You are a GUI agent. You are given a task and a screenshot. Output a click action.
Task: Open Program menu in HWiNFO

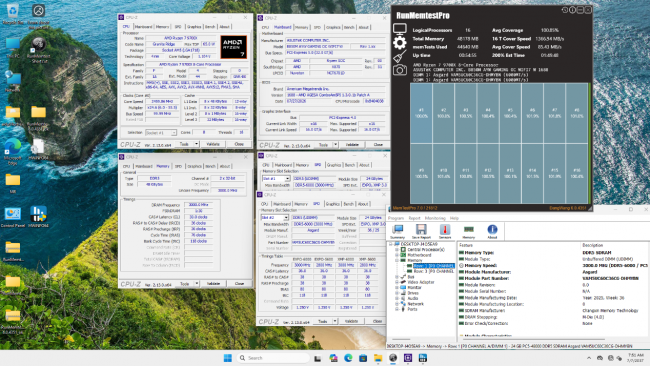396,218
